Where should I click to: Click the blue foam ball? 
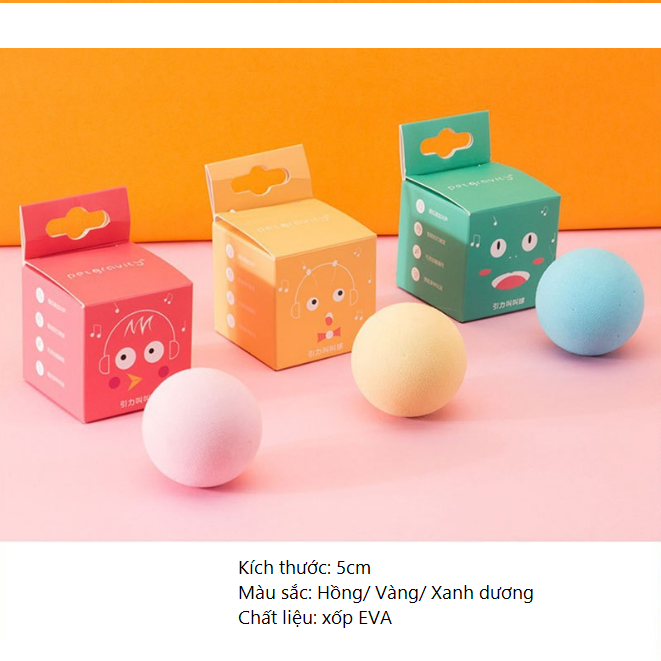click(x=590, y=301)
